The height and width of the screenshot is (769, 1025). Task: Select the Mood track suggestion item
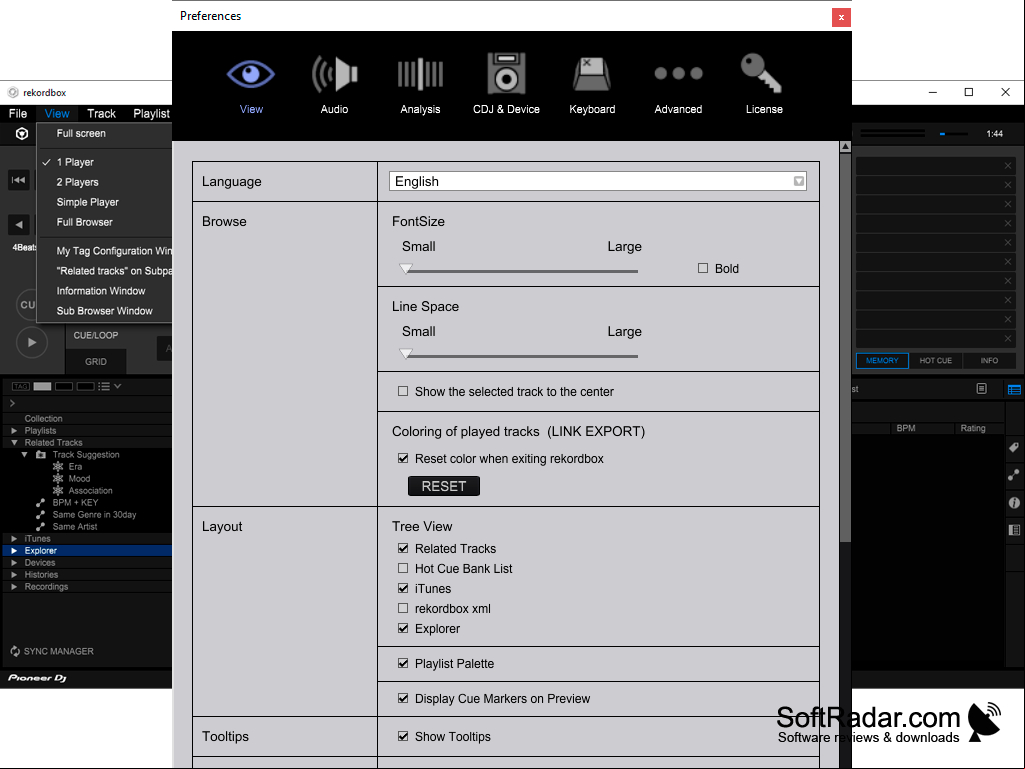tap(79, 479)
